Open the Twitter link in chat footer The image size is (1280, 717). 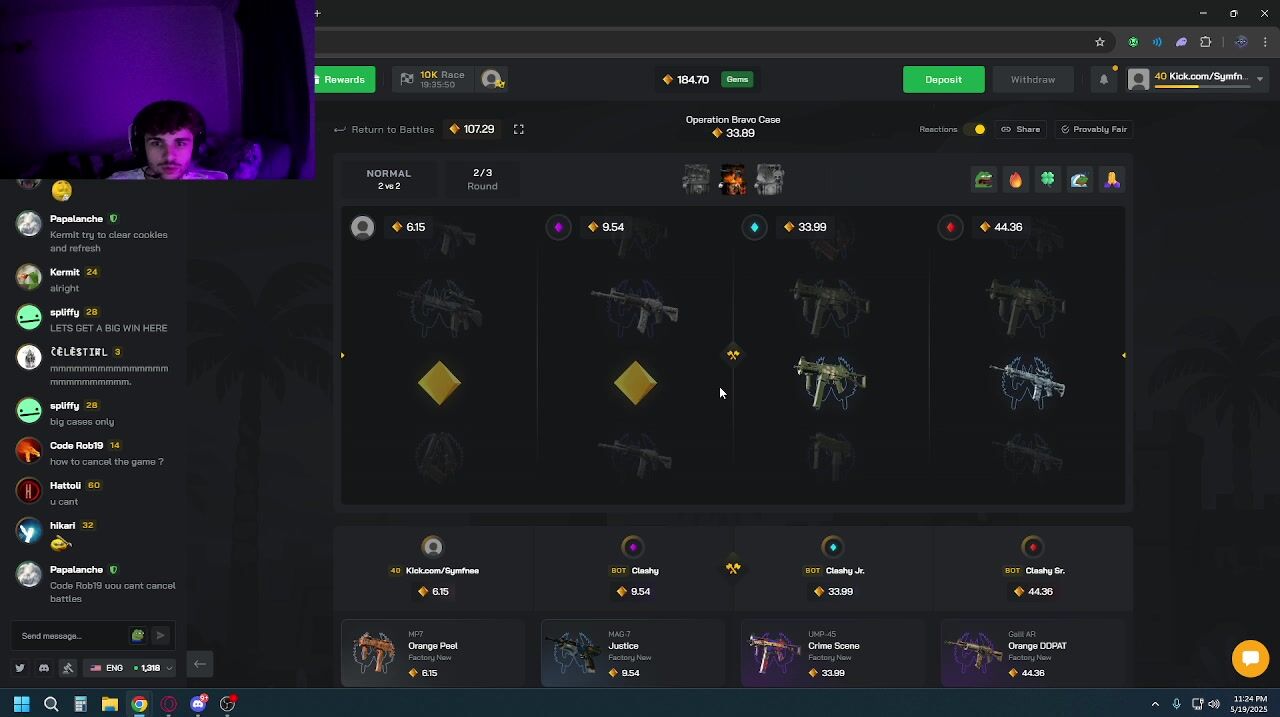tap(19, 668)
